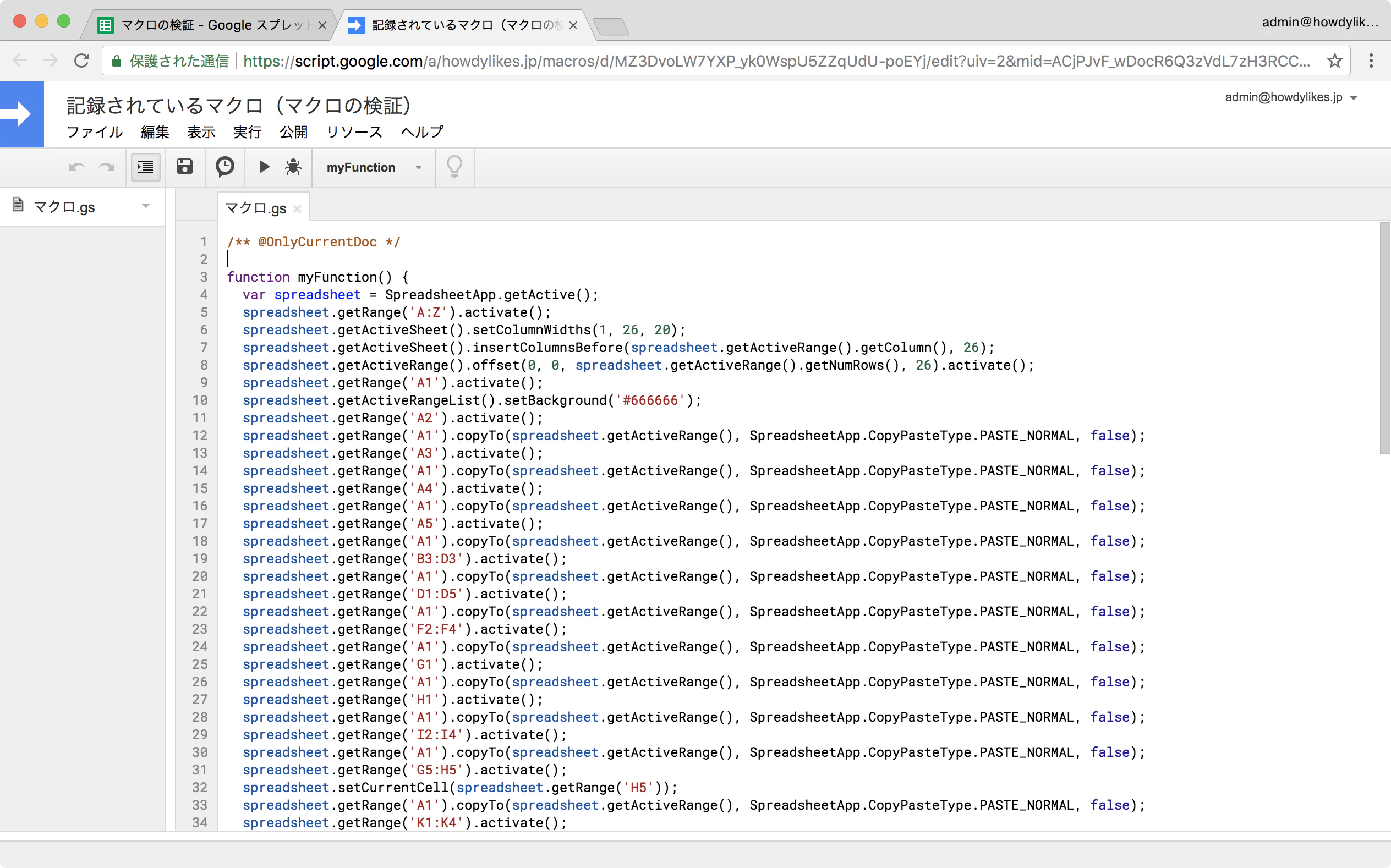1391x868 pixels.
Task: Click the '#666666' color string in code
Action: click(x=650, y=400)
